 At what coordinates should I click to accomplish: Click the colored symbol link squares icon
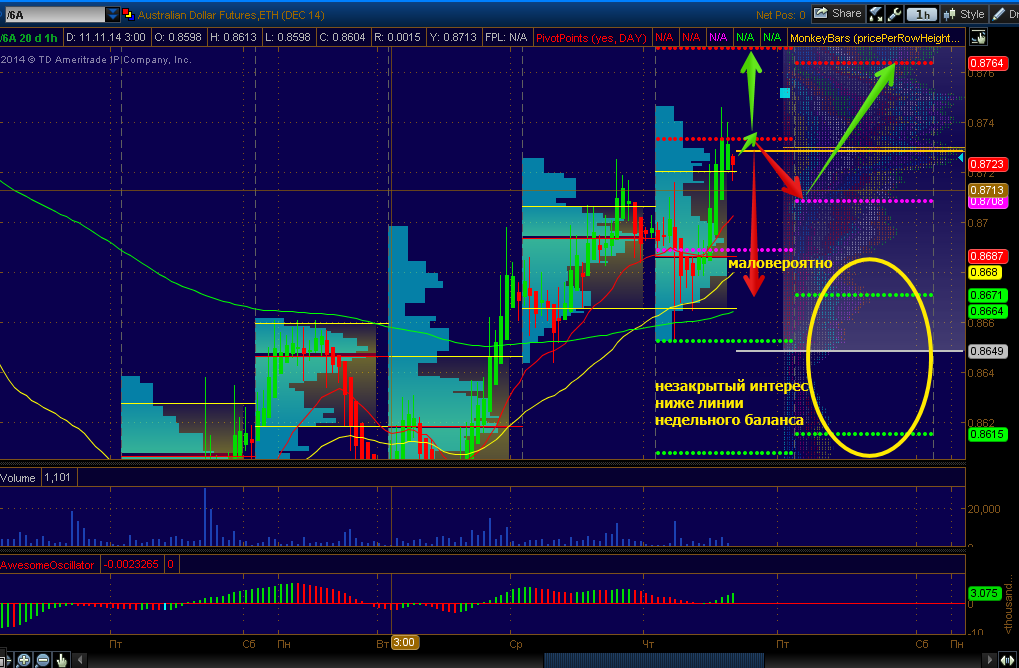point(128,14)
